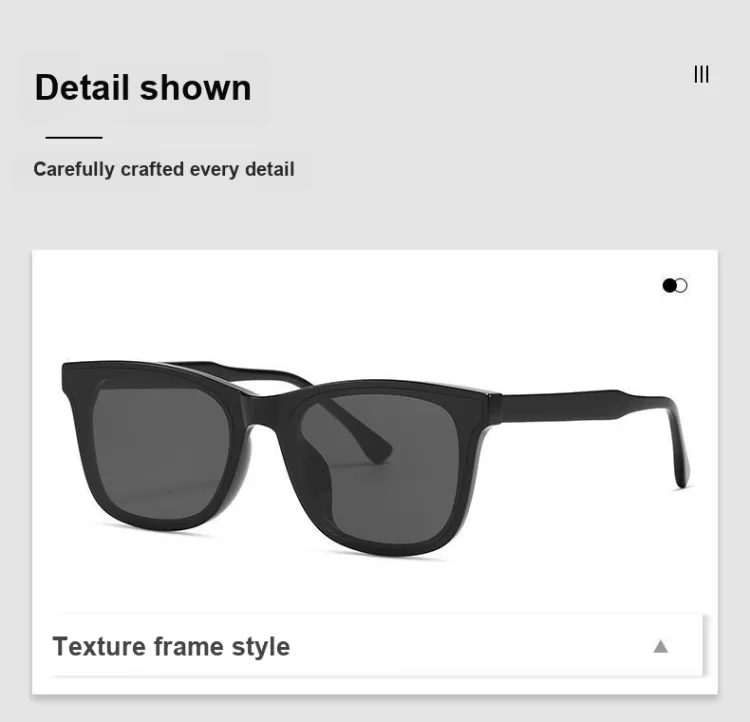Image resolution: width=750 pixels, height=722 pixels.
Task: Click the hinge joining frame and temple
Action: click(494, 408)
